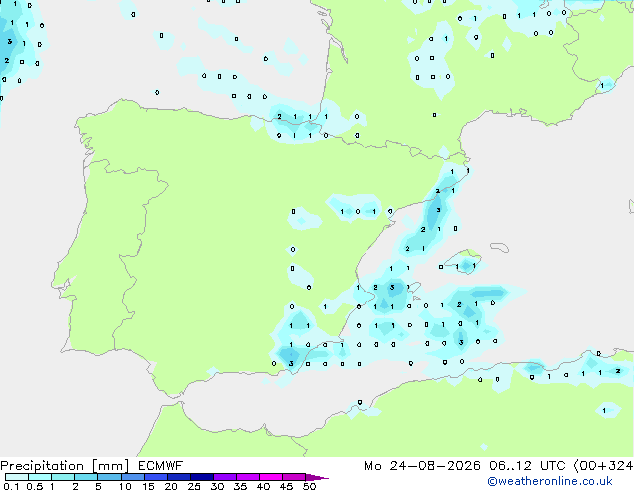Click the '10' legend scale label
The image size is (634, 490).
click(125, 486)
